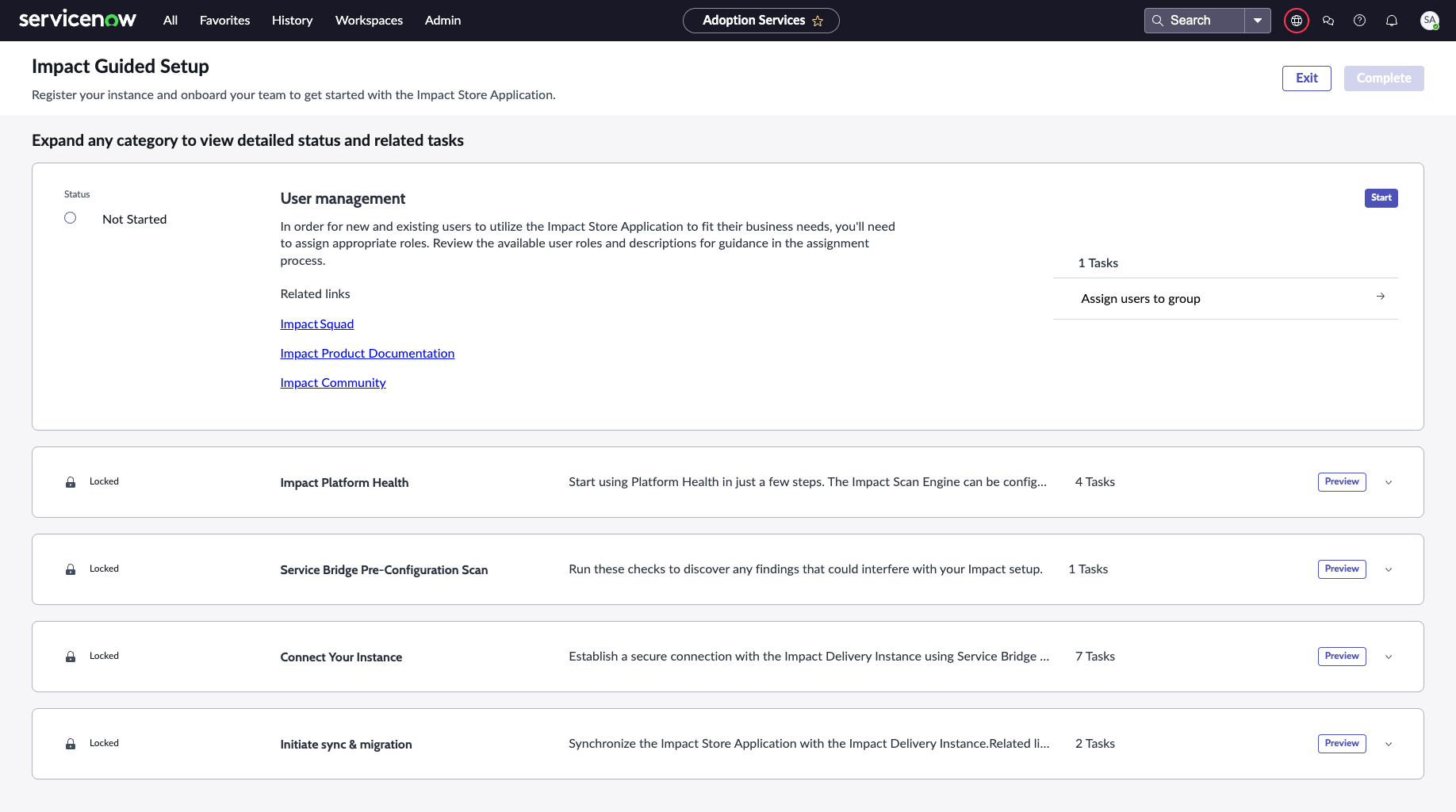Expand the Connect Your Instance category
This screenshot has width=1456, height=812.
click(1389, 657)
